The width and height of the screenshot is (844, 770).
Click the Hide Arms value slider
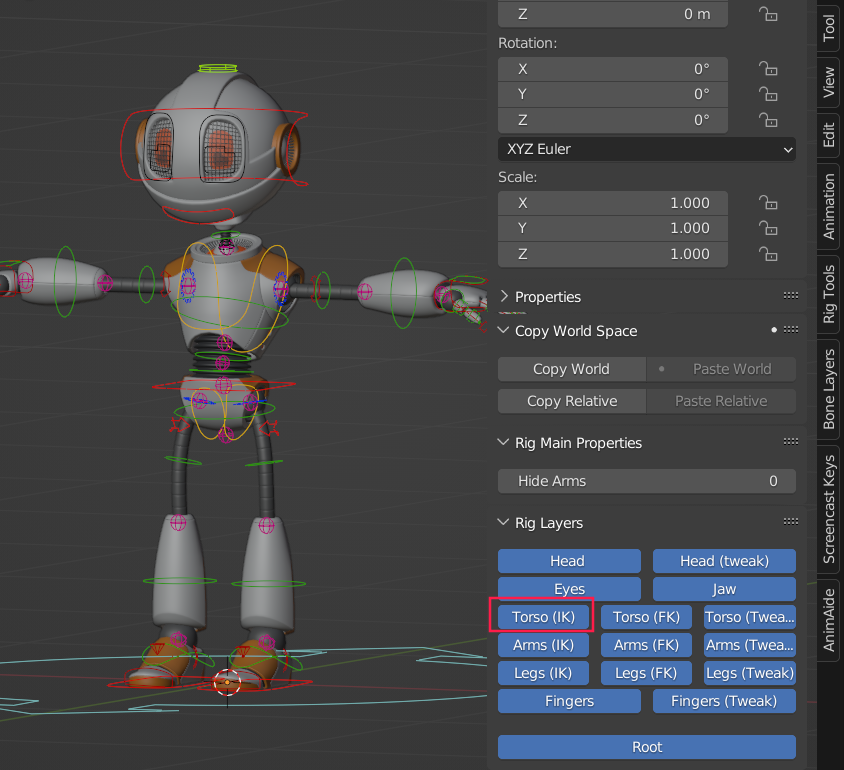point(646,481)
